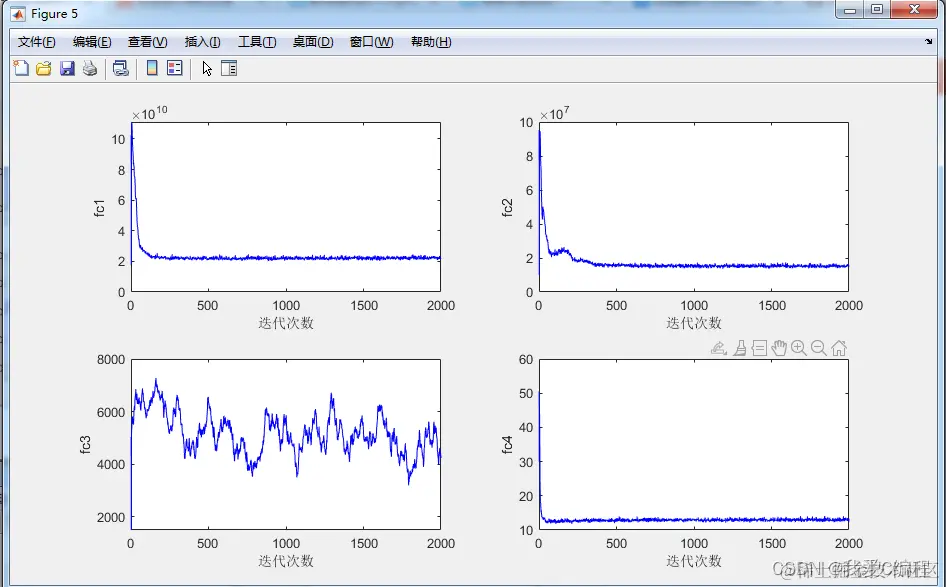Select the Zoom In magnifier tool
Screen dimensions: 946x587
pyautogui.click(x=799, y=348)
